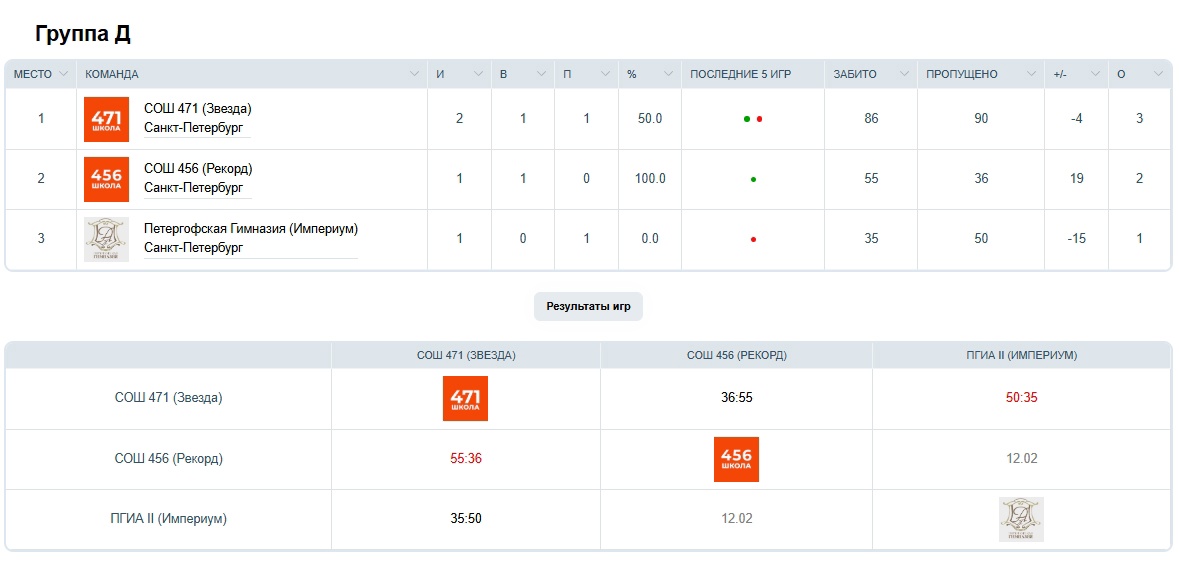Open the ПРОПУЩЕНО column dropdown arrow
Viewport: 1179px width, 569px height.
[1032, 74]
